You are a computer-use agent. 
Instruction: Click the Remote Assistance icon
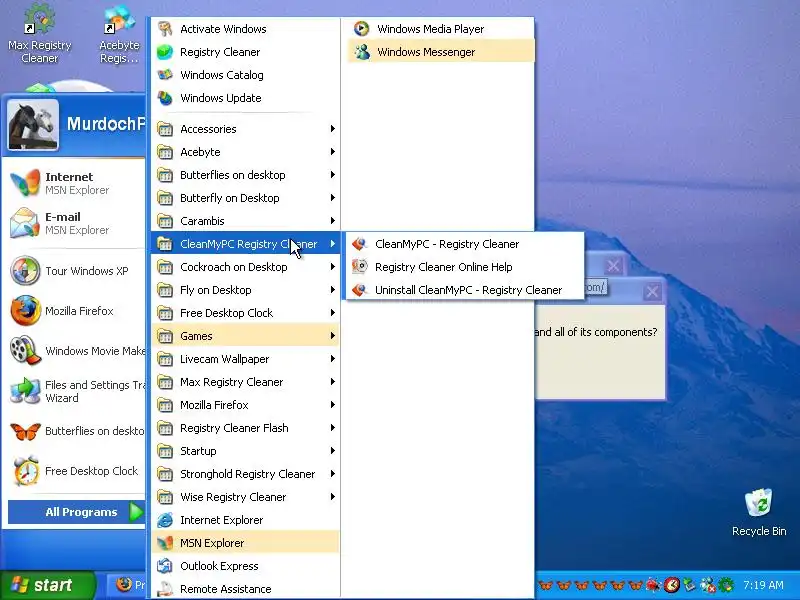165,589
